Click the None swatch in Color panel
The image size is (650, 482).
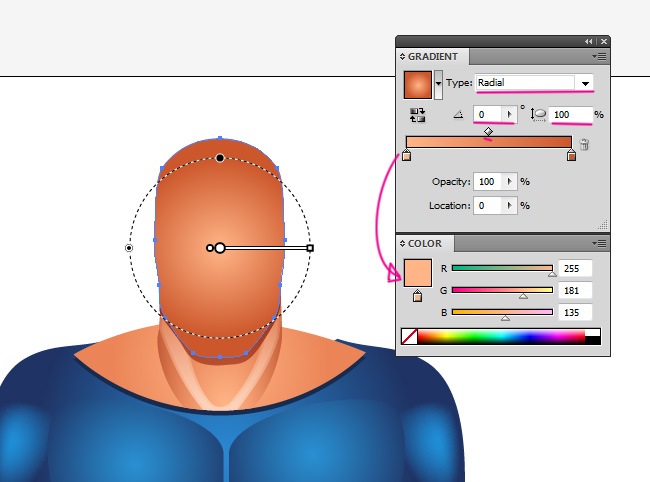pos(408,337)
